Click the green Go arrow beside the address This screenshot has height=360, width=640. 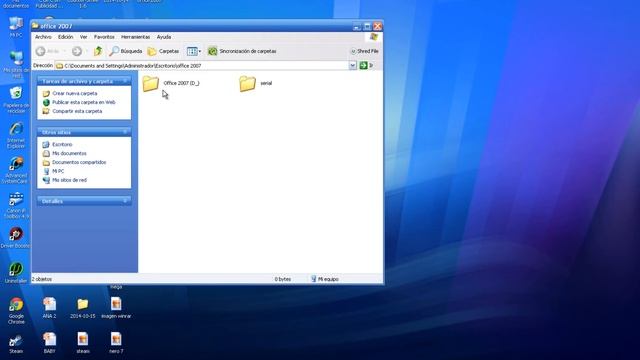click(x=363, y=65)
